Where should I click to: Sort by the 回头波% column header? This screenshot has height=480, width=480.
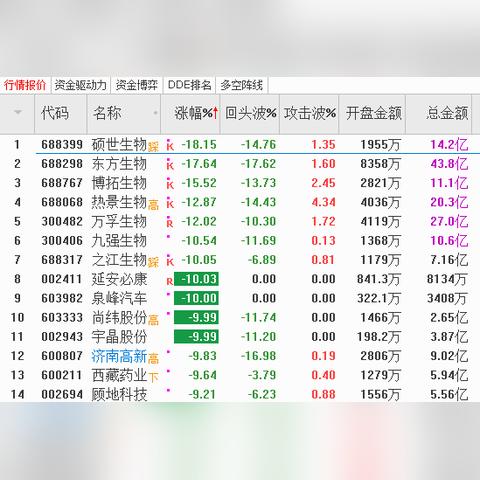(251, 113)
